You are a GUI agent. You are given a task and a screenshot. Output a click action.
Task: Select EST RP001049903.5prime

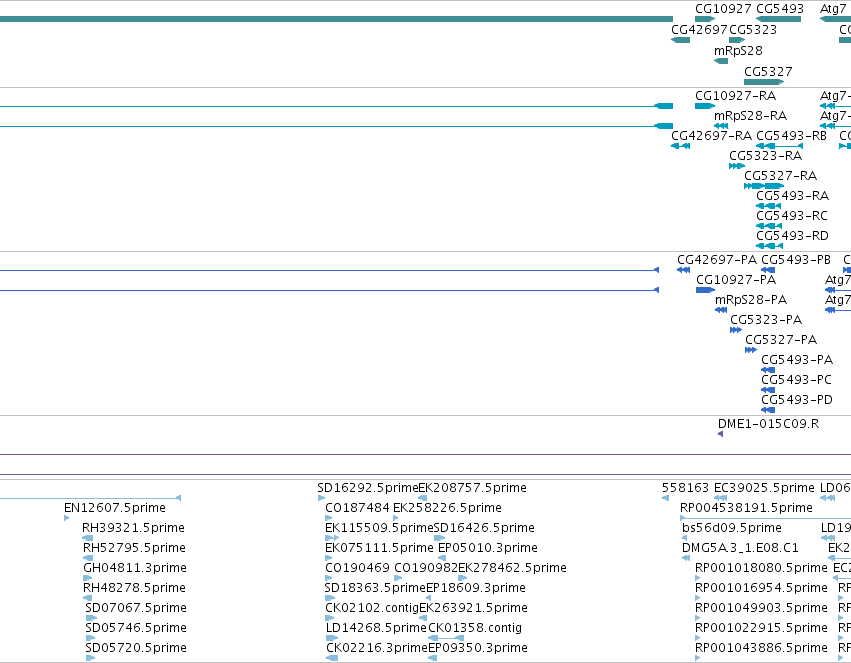(698, 619)
